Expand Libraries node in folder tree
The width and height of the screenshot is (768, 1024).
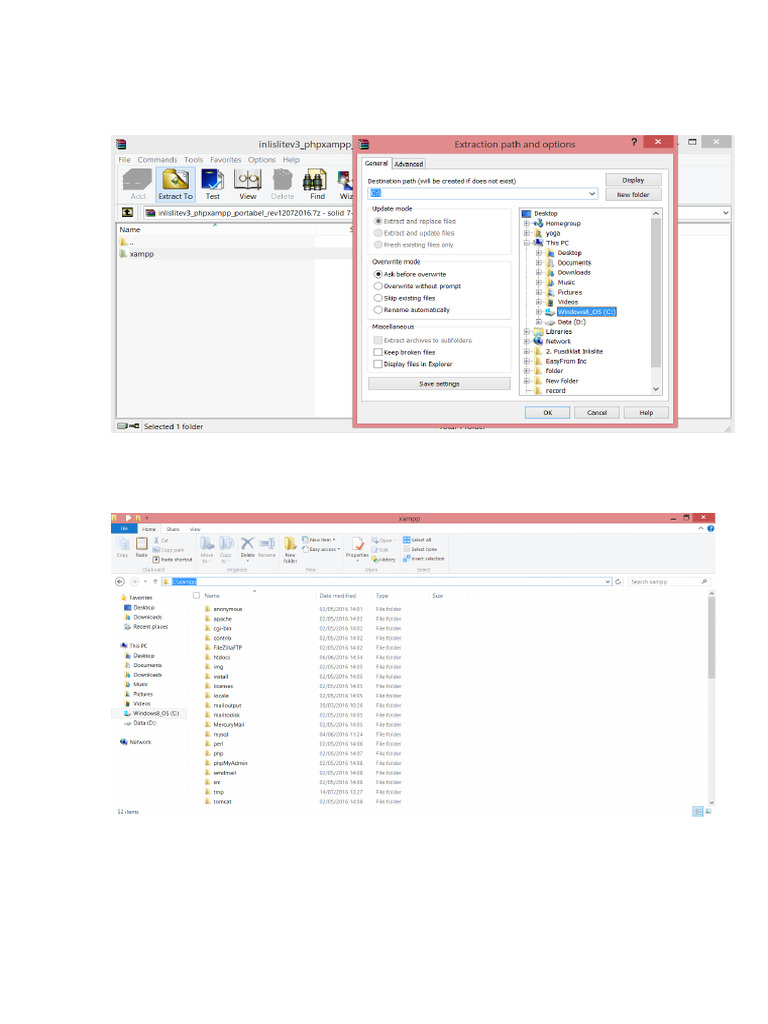(526, 332)
